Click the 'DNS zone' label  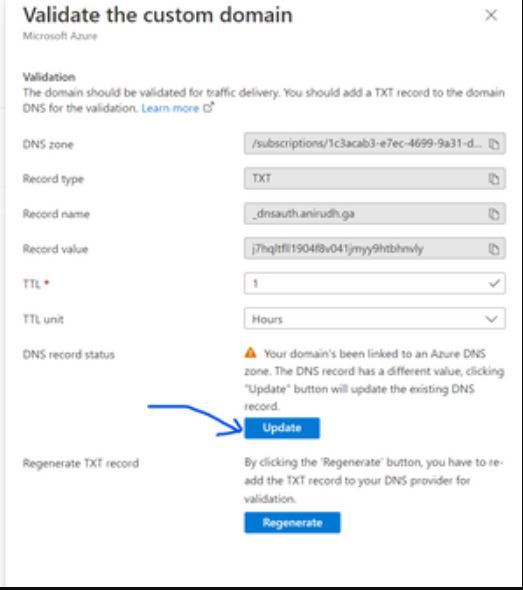pyautogui.click(x=48, y=144)
